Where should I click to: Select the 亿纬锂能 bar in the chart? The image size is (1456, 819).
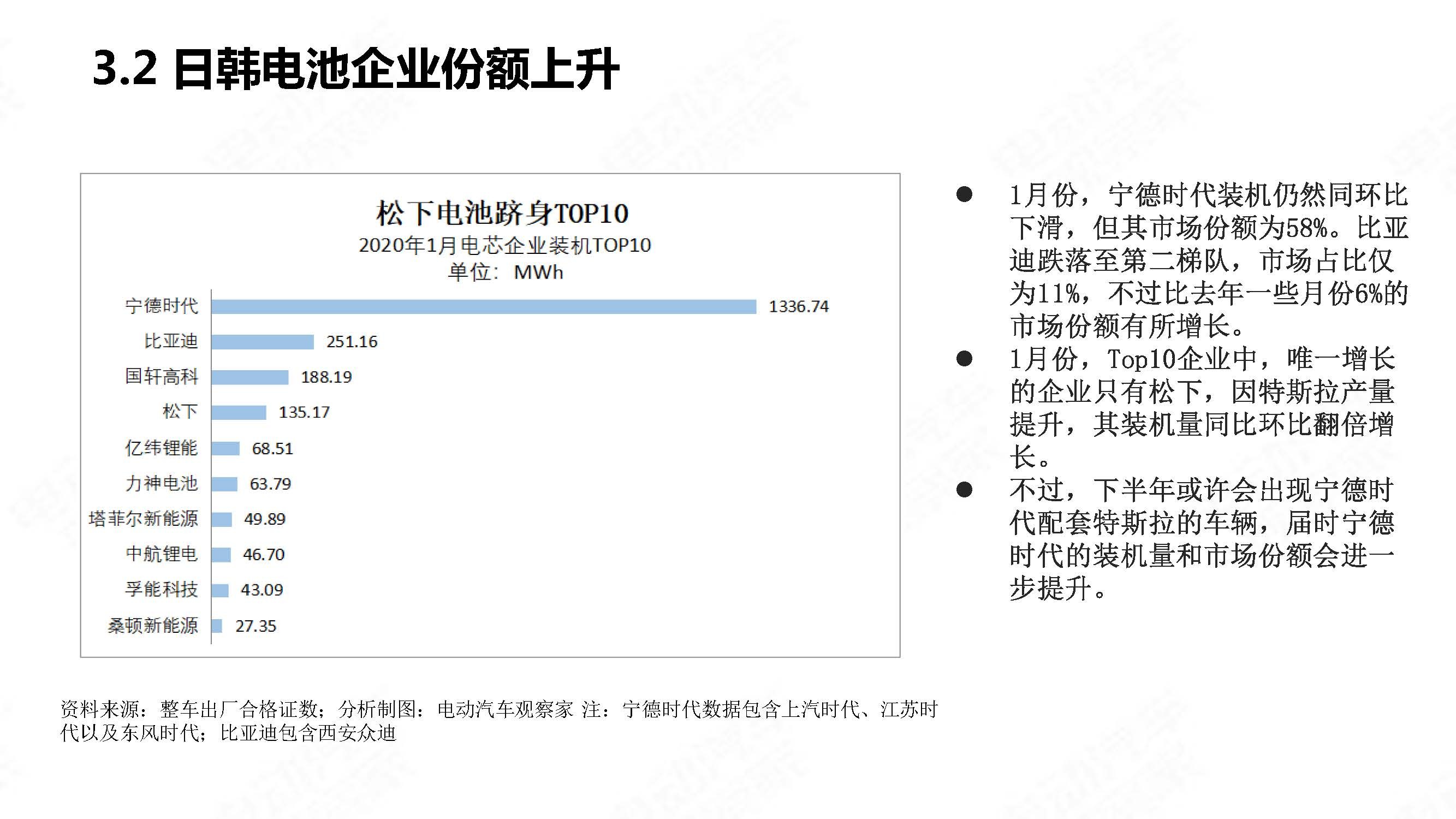pyautogui.click(x=225, y=449)
